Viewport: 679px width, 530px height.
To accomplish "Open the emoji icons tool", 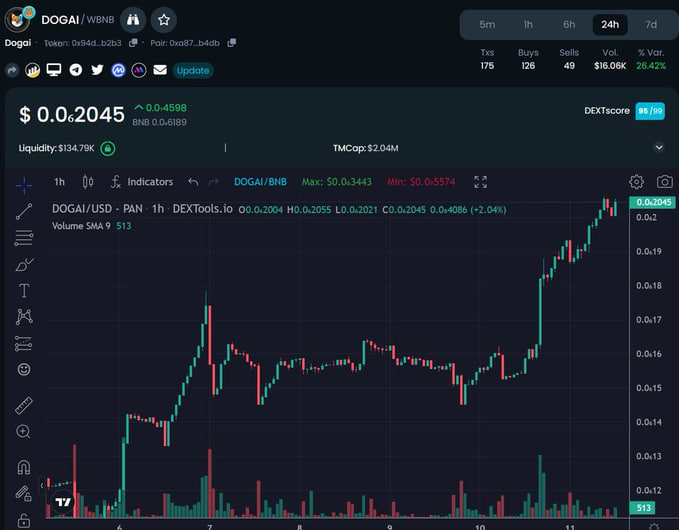I will [24, 369].
